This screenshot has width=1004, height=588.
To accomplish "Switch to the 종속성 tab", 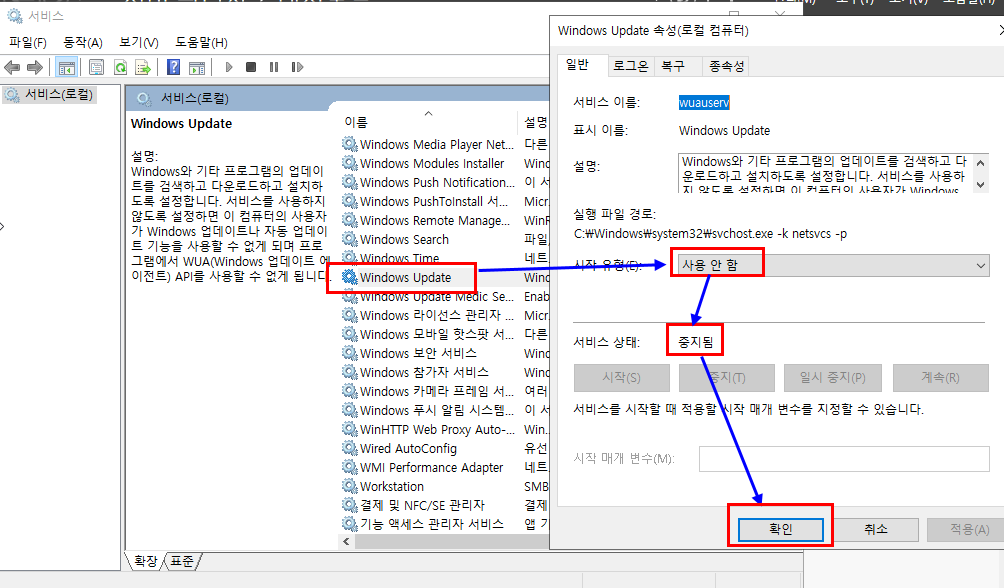I will (x=727, y=66).
